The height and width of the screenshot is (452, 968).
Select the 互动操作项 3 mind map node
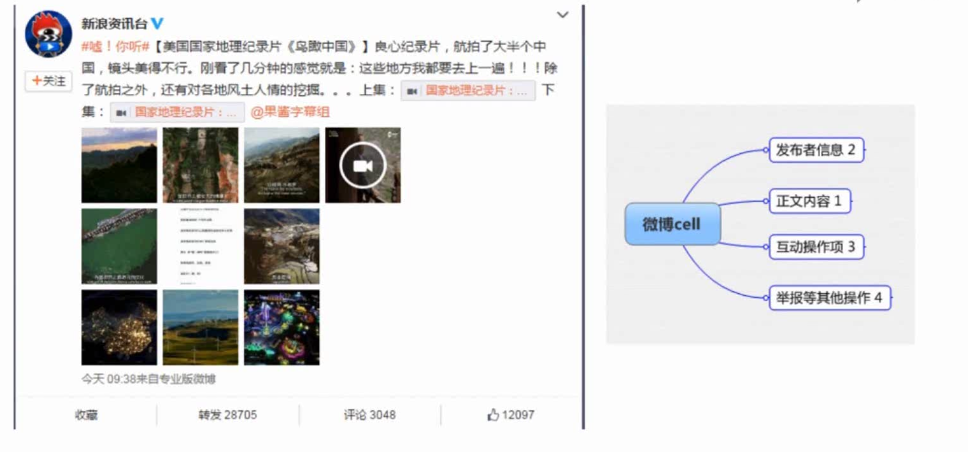pos(816,247)
